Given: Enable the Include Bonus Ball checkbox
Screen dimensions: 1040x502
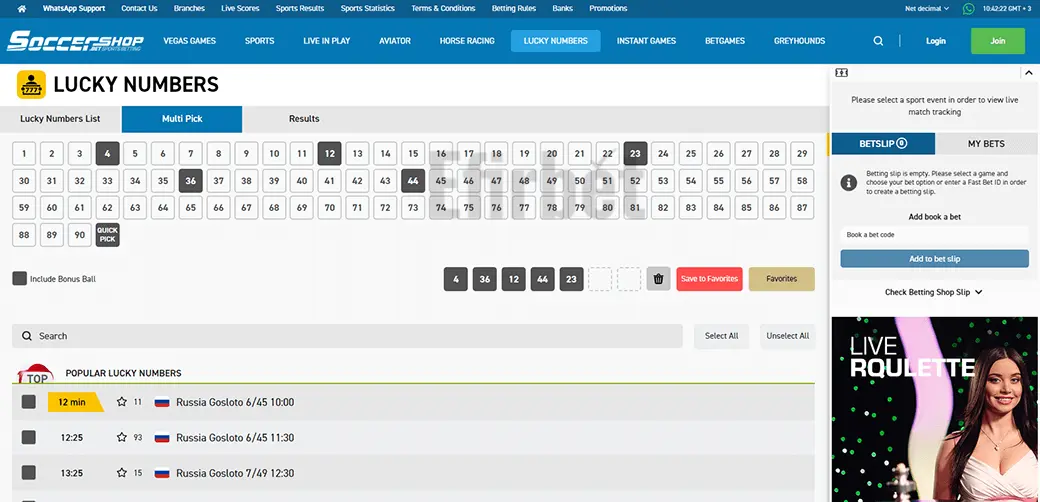Looking at the screenshot, I should click(19, 279).
